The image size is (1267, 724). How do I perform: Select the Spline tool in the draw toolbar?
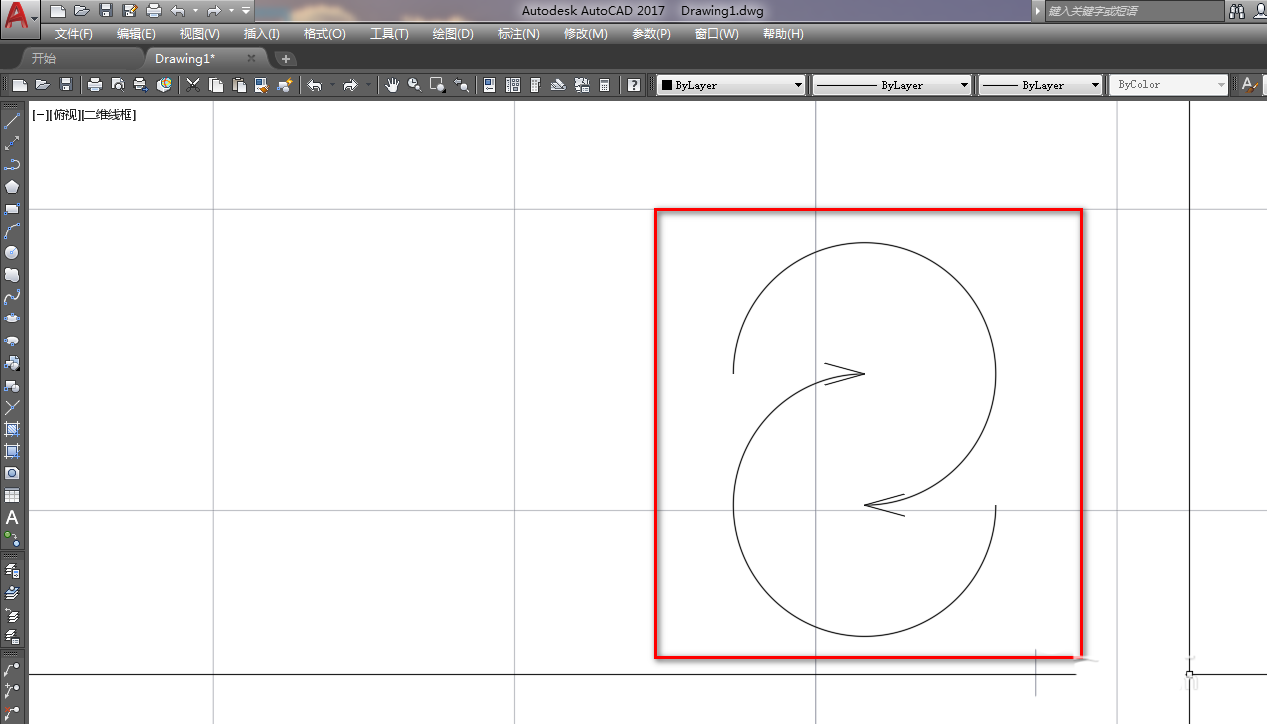click(x=12, y=297)
